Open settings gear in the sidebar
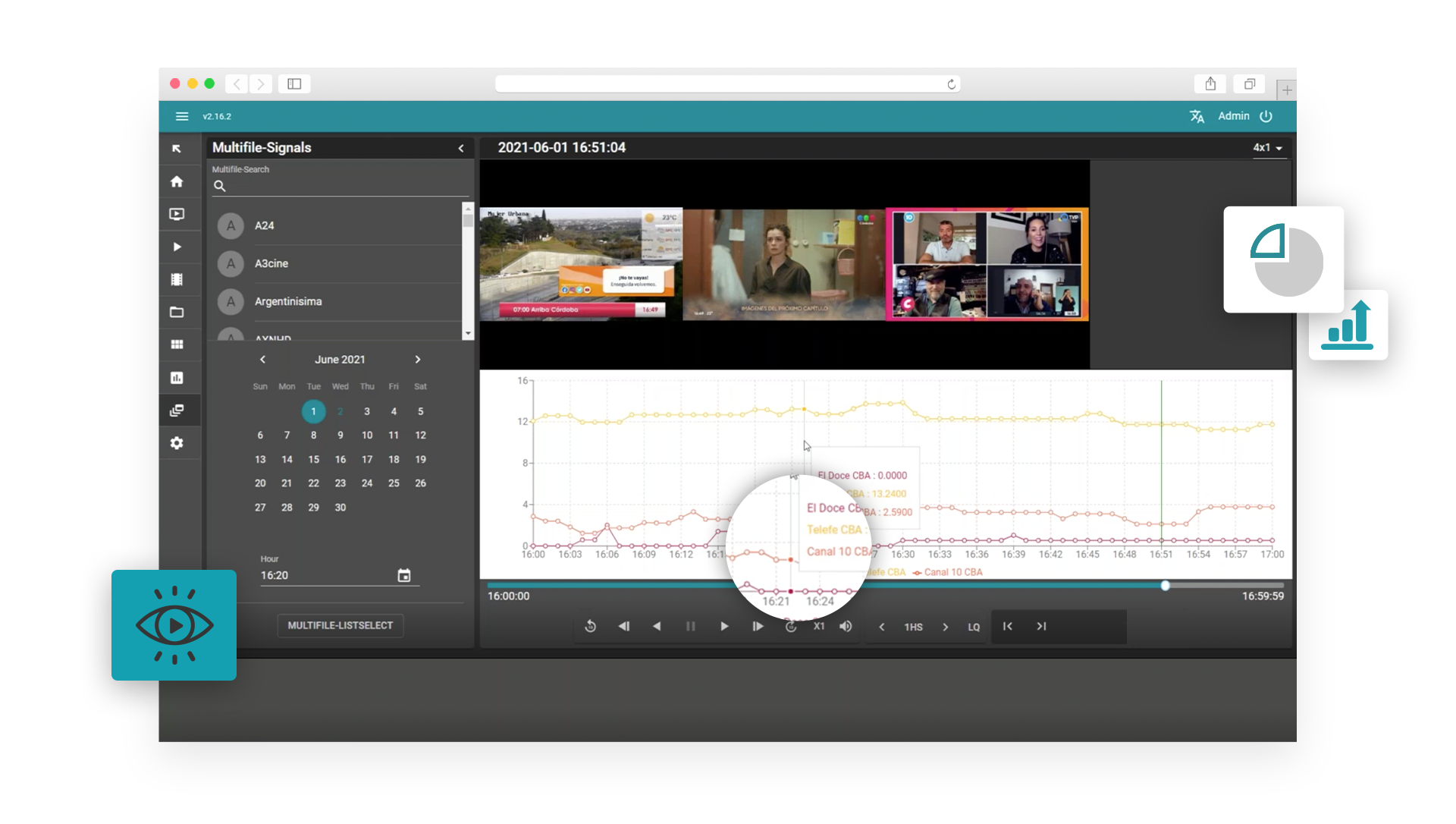This screenshot has width=1456, height=824. (x=177, y=443)
